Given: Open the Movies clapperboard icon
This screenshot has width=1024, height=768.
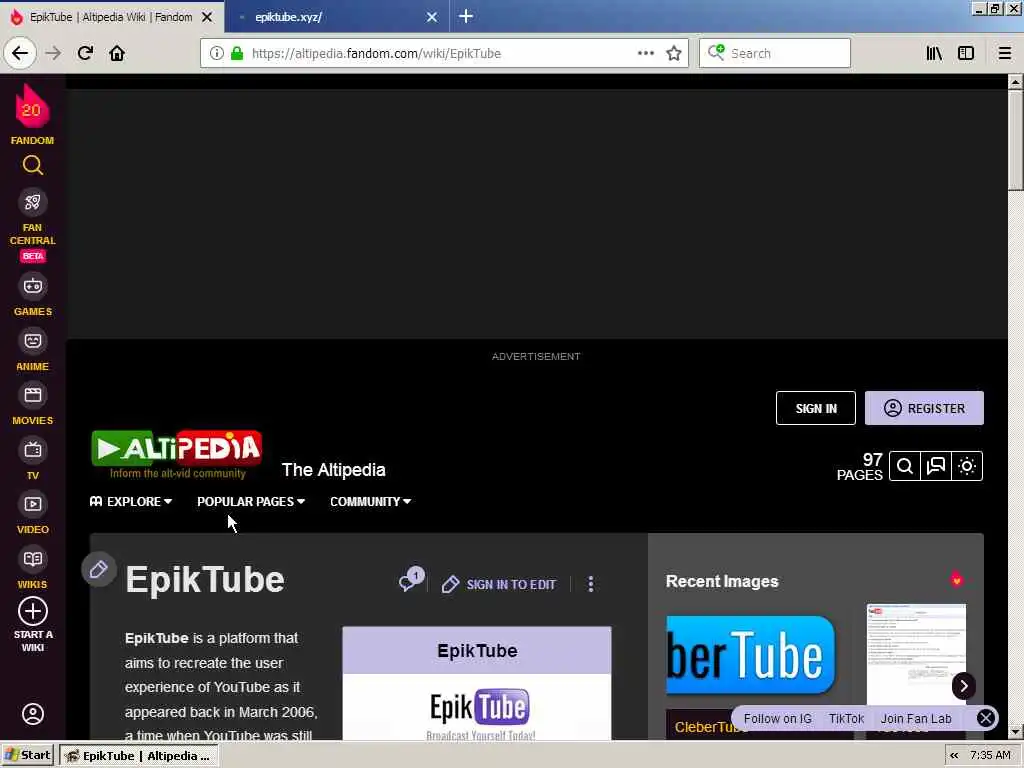Looking at the screenshot, I should point(33,395).
